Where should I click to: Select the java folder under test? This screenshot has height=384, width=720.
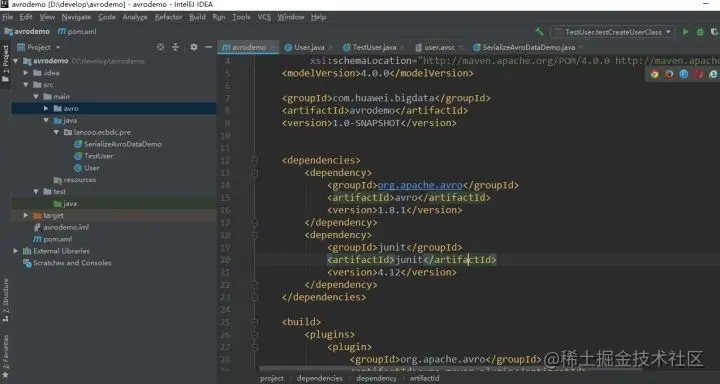tap(65, 203)
